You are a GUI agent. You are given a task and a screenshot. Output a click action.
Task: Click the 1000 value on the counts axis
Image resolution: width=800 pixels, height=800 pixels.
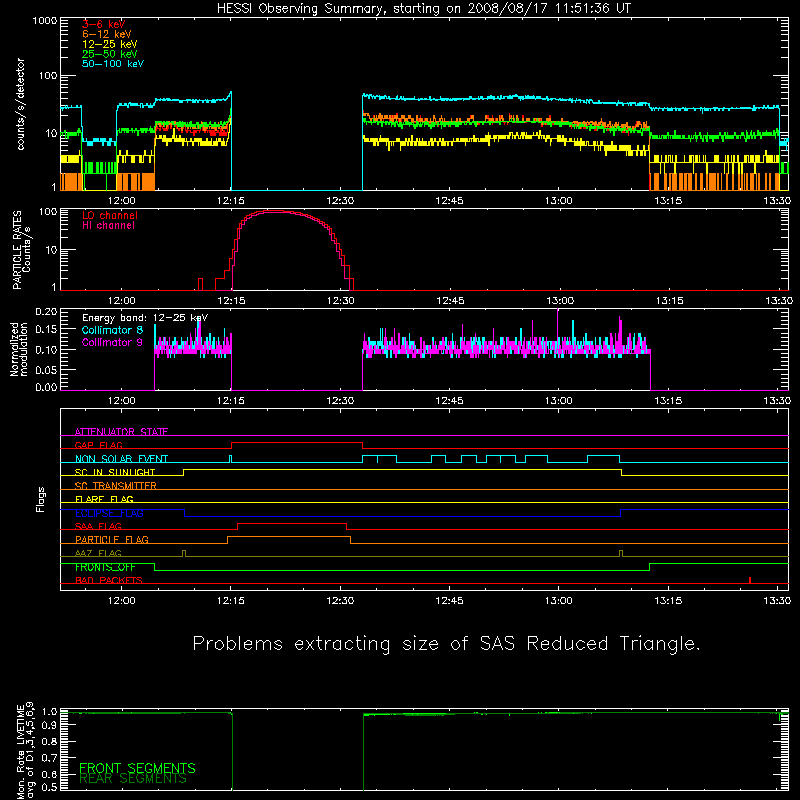click(45, 21)
